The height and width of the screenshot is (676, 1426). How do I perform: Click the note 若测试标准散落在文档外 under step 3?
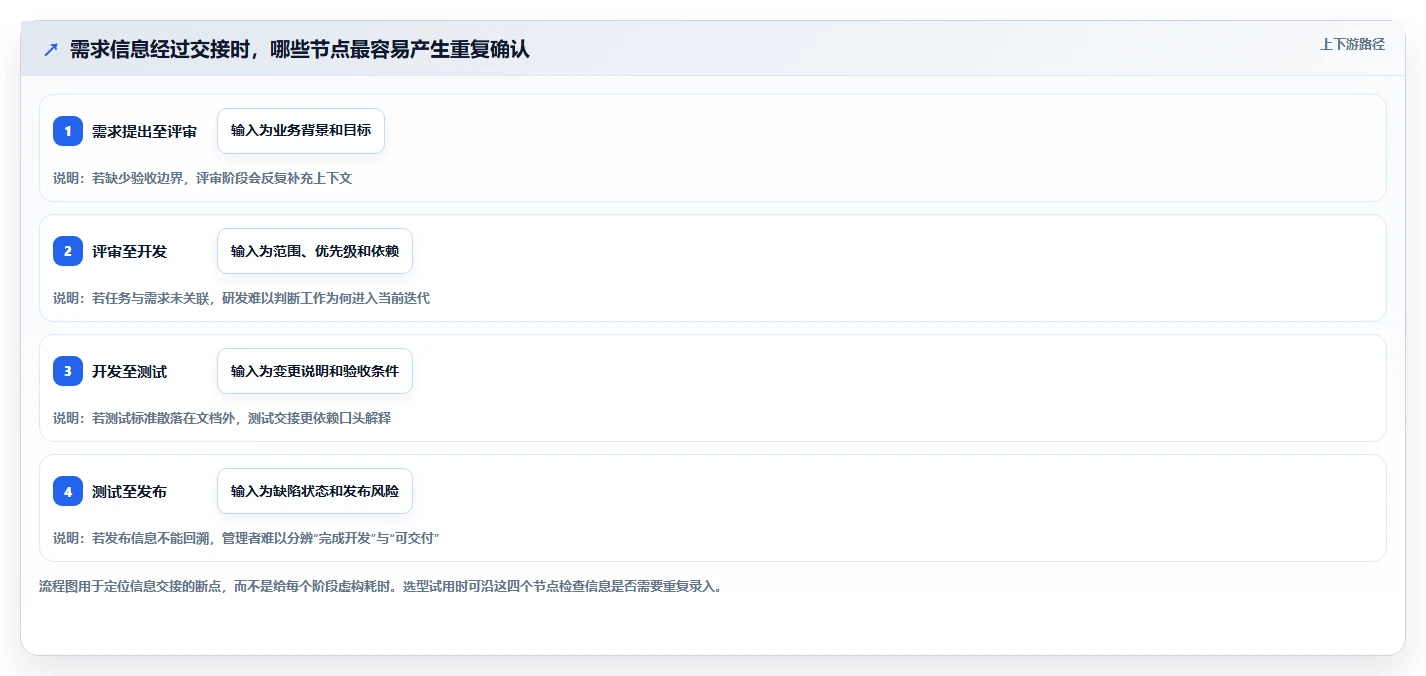[x=222, y=418]
